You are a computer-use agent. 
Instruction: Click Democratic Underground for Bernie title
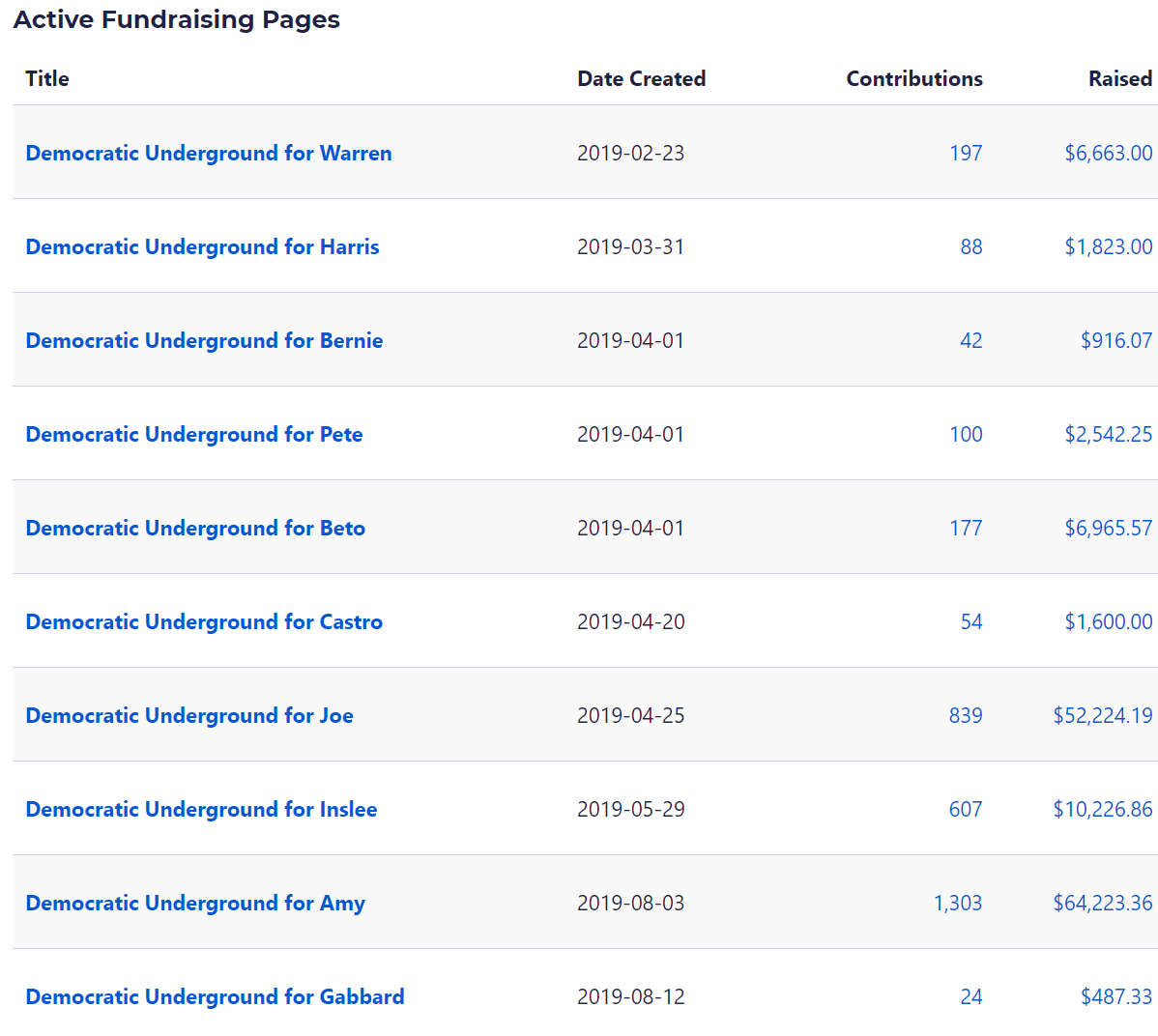[204, 340]
